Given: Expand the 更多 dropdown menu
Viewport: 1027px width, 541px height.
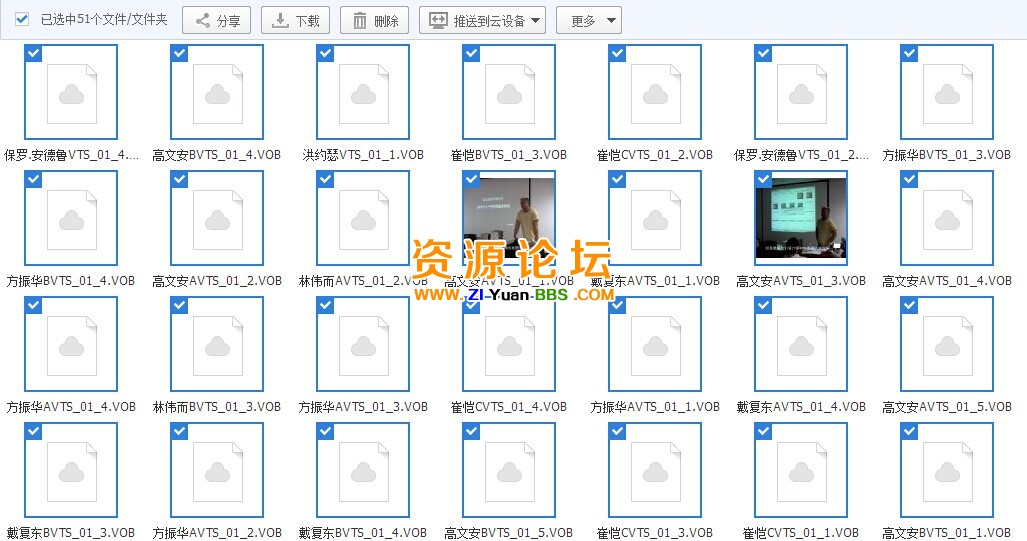Looking at the screenshot, I should pos(589,20).
